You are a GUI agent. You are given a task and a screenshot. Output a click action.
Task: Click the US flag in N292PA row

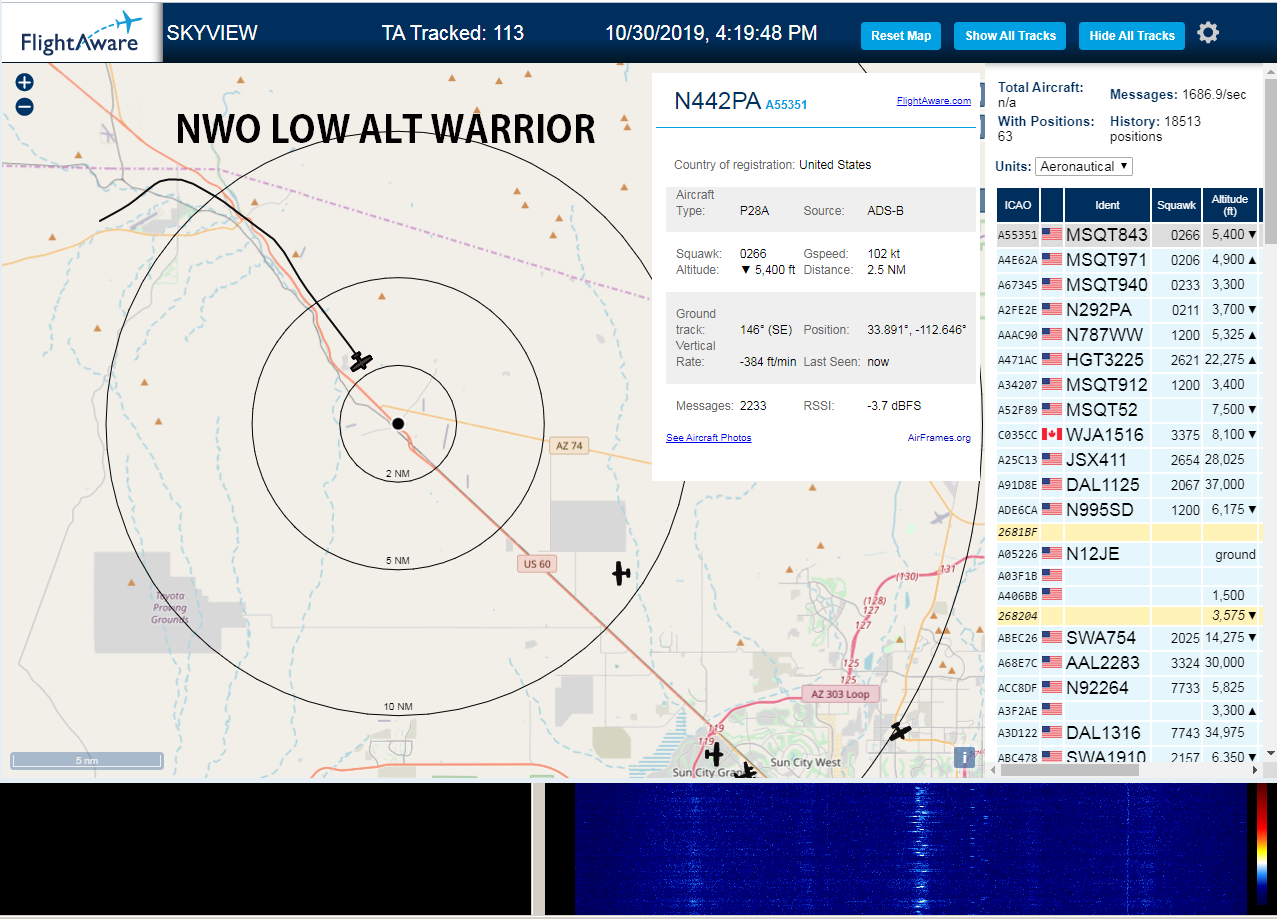(x=1052, y=310)
